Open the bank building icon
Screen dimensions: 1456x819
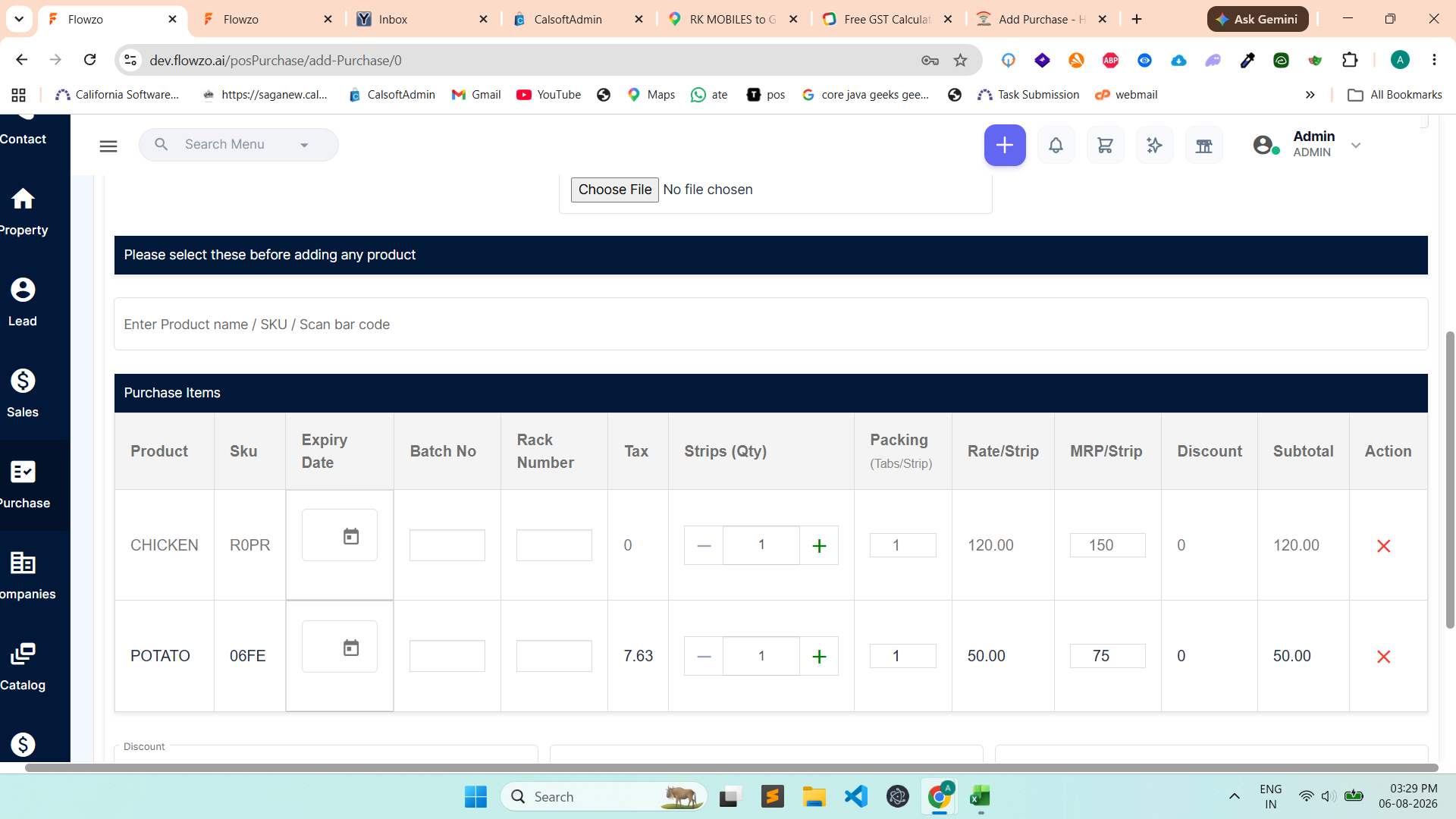click(1203, 145)
